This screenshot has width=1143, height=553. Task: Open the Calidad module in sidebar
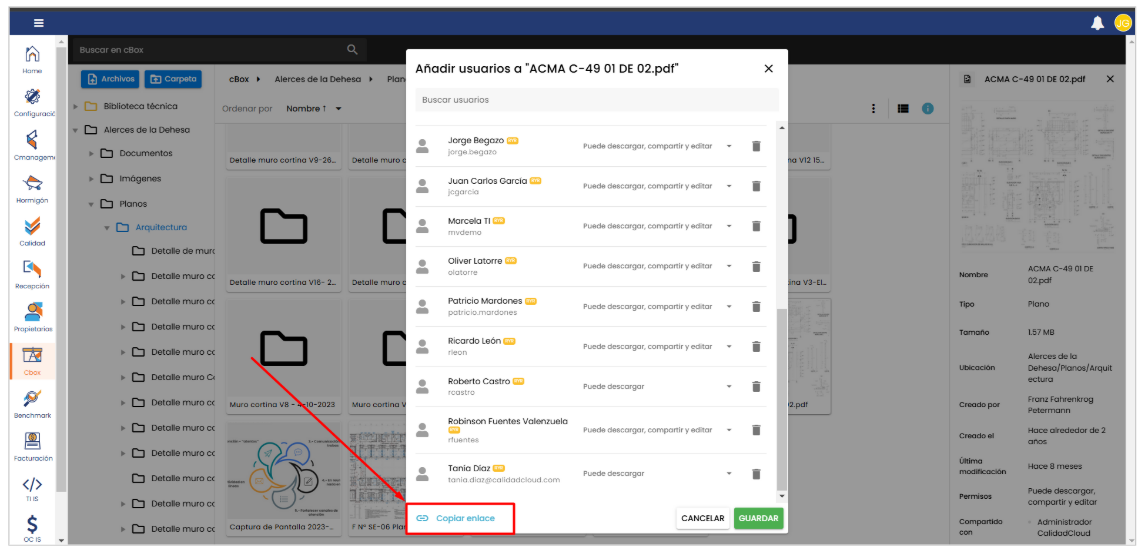[33, 230]
